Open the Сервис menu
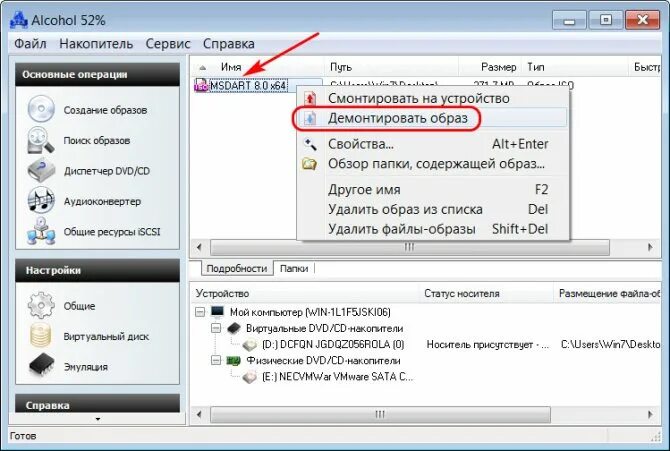Image resolution: width=670 pixels, height=451 pixels. point(168,43)
